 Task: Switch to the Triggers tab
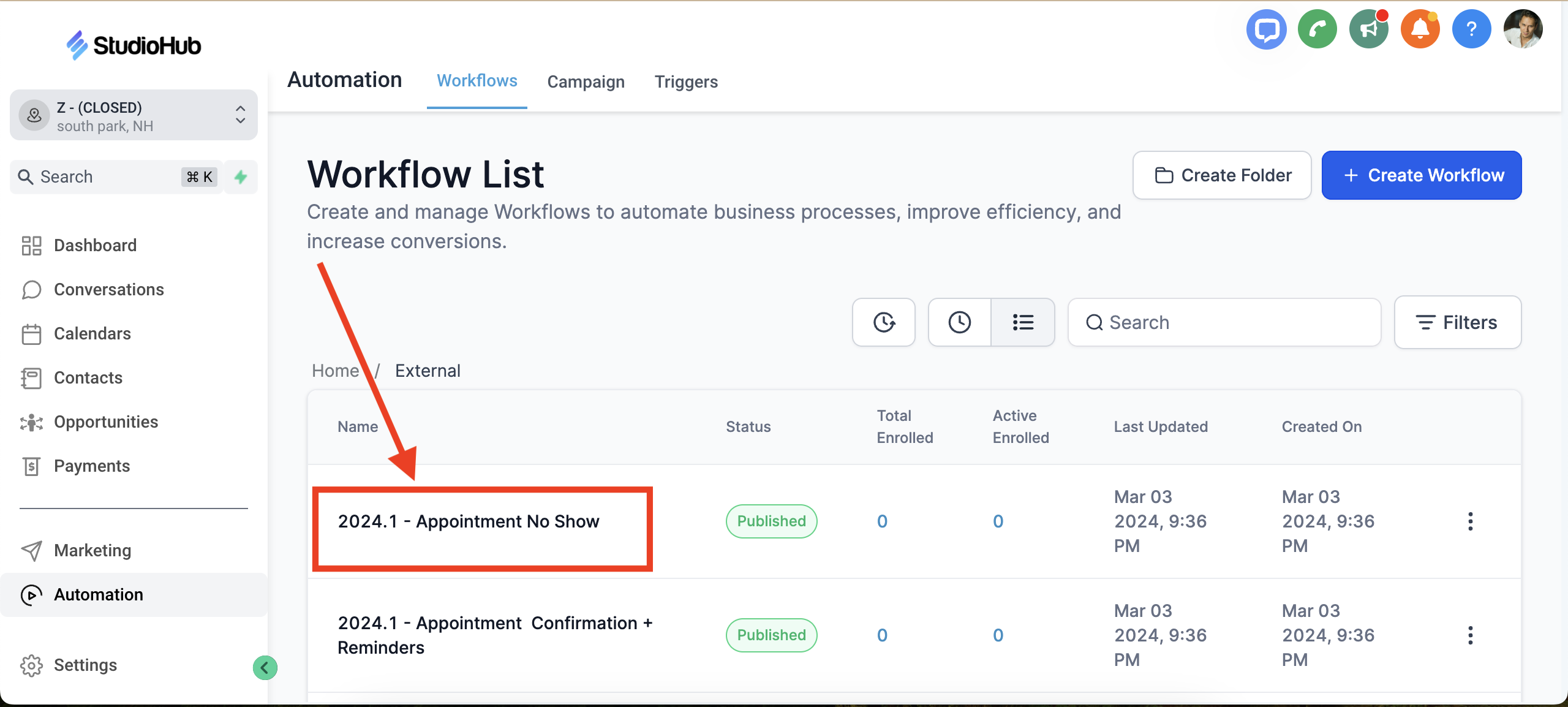[686, 81]
